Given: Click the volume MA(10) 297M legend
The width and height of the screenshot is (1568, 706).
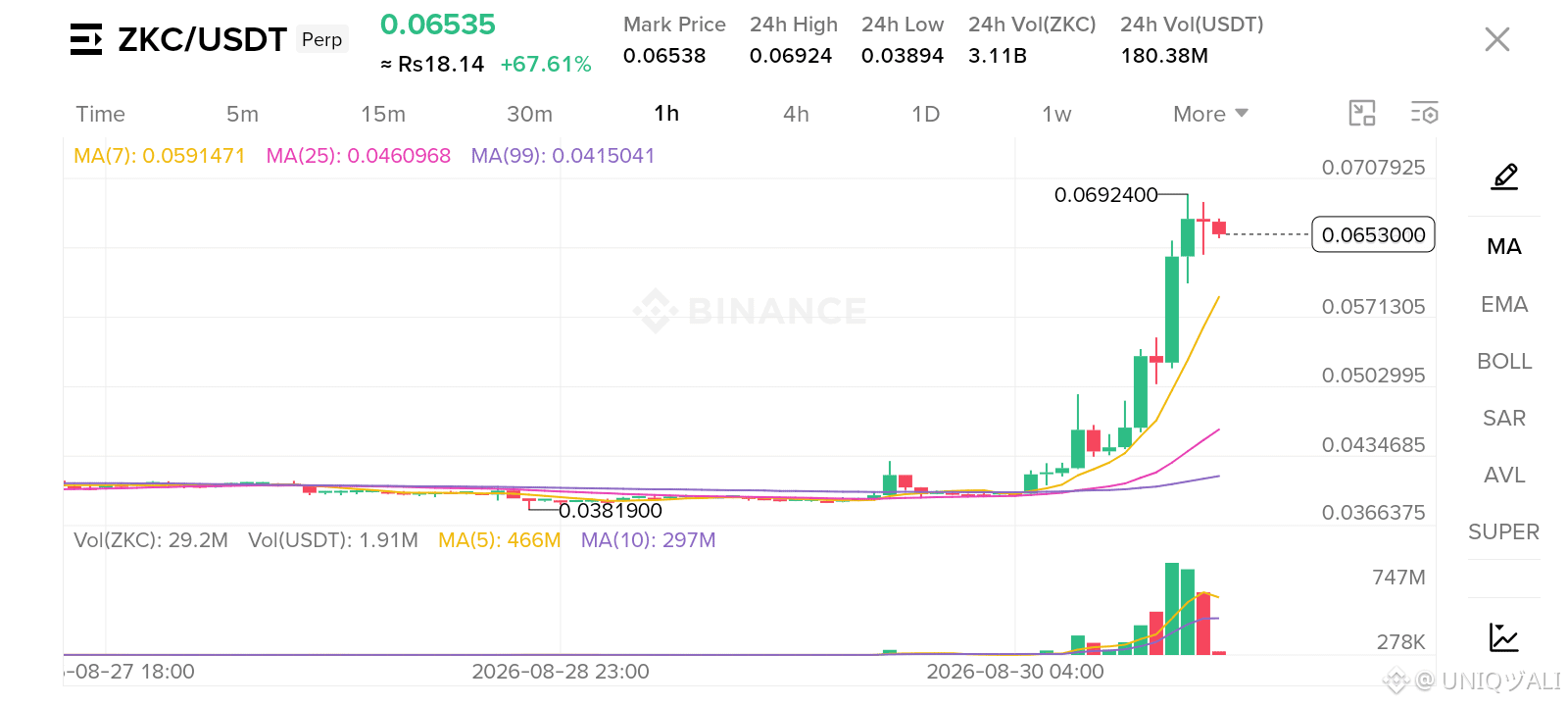Looking at the screenshot, I should tap(648, 540).
